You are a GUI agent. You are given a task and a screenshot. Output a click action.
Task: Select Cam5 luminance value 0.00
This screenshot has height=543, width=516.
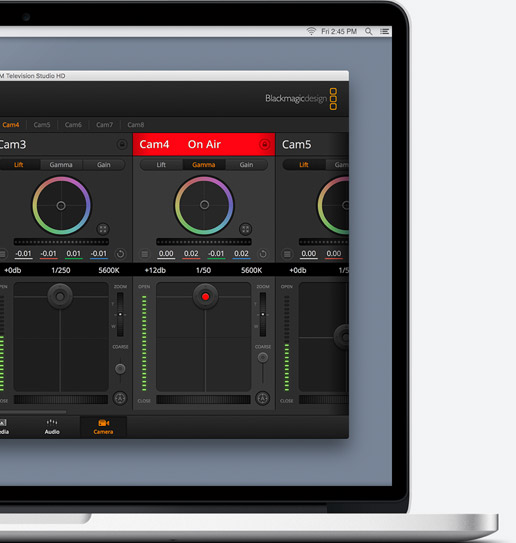pos(309,254)
